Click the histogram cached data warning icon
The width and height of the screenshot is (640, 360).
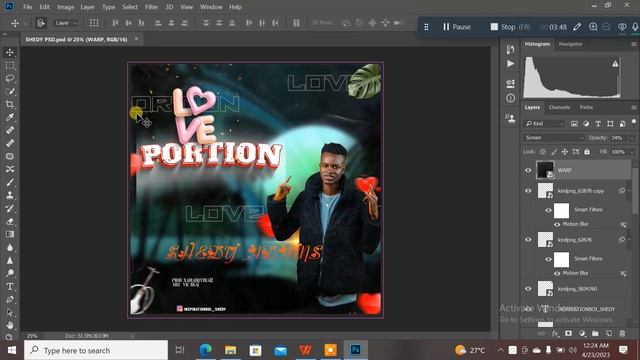pos(615,64)
